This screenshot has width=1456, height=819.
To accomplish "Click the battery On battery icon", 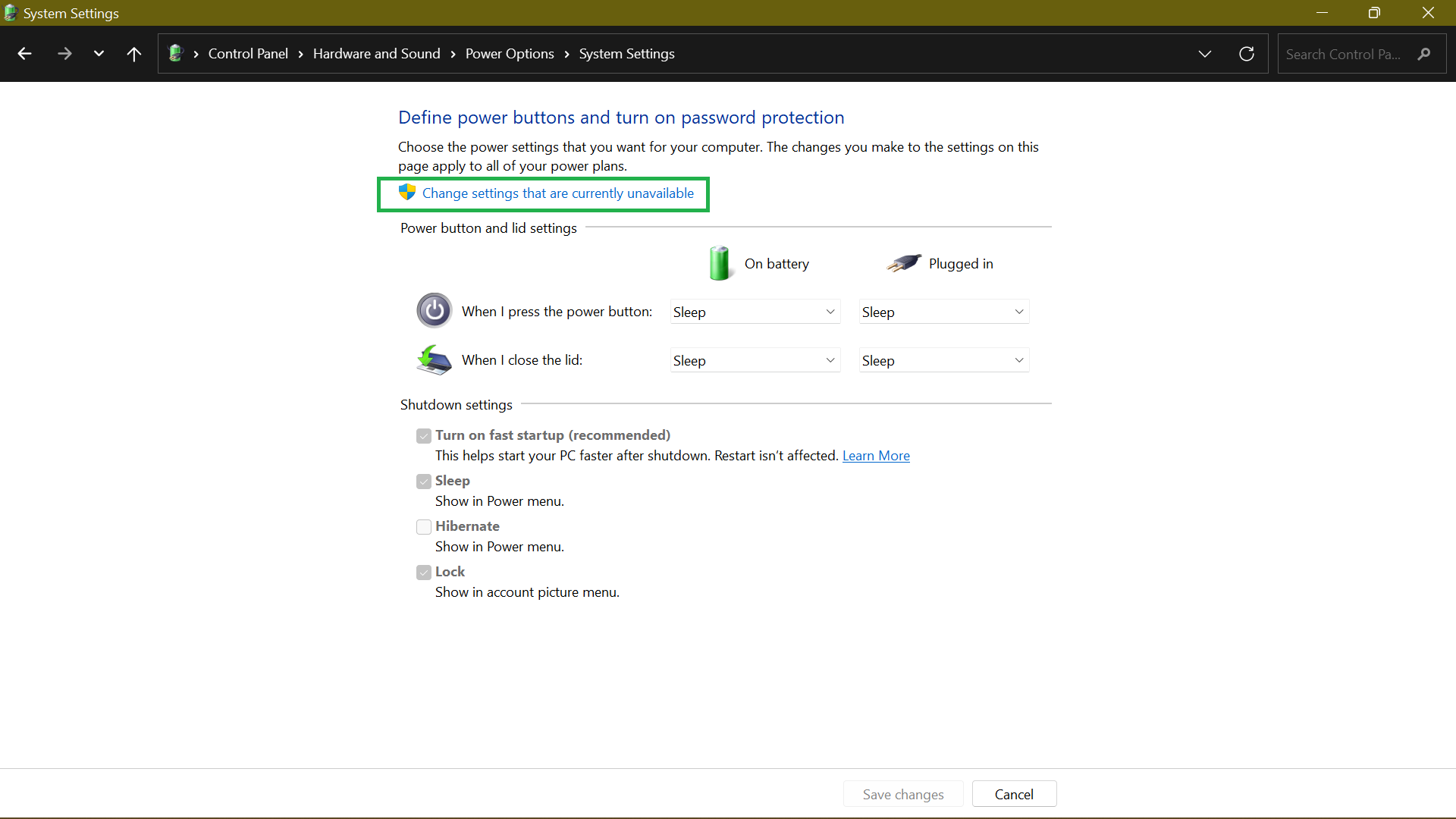I will click(718, 262).
